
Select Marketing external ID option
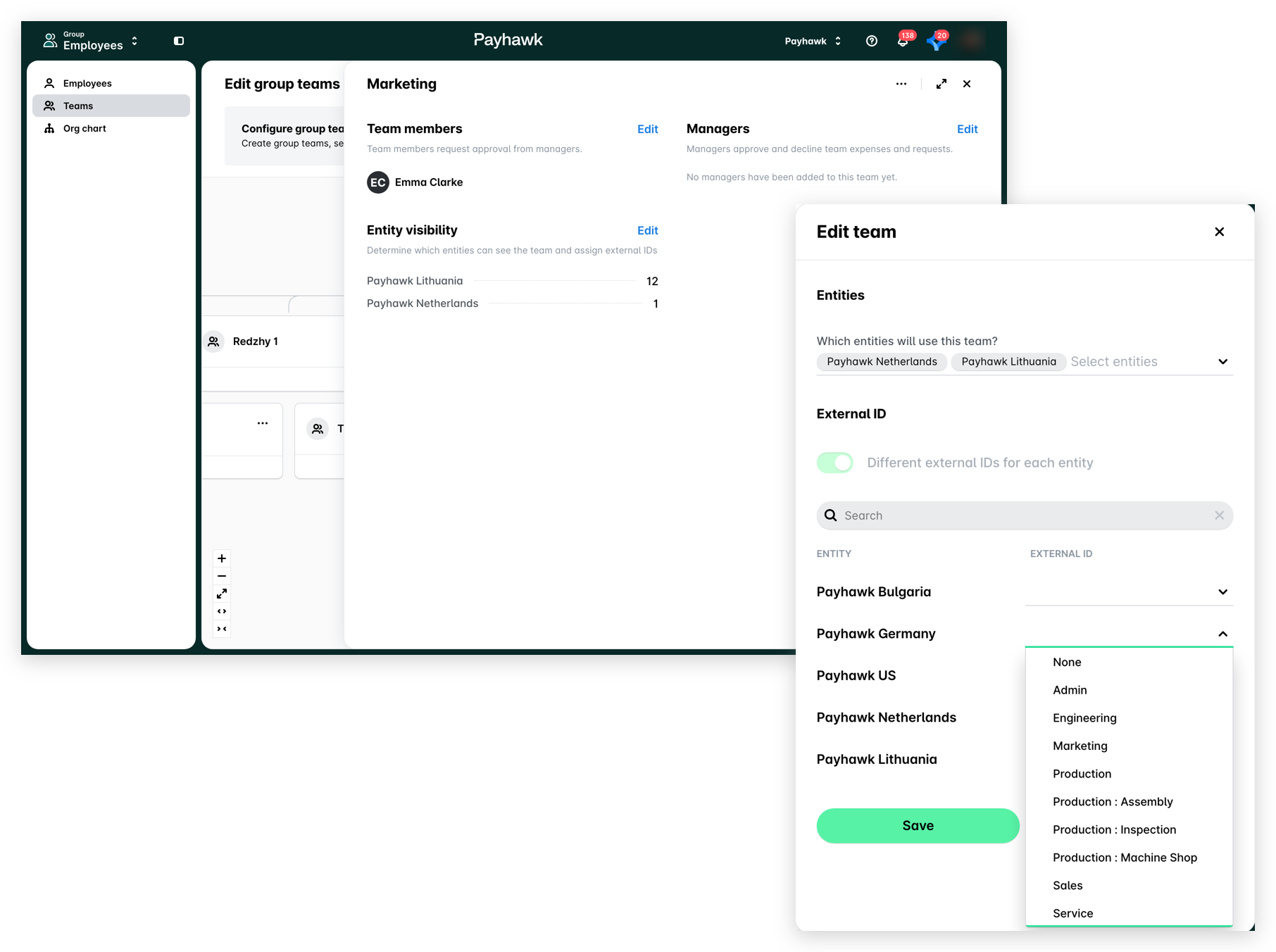pos(1129,746)
